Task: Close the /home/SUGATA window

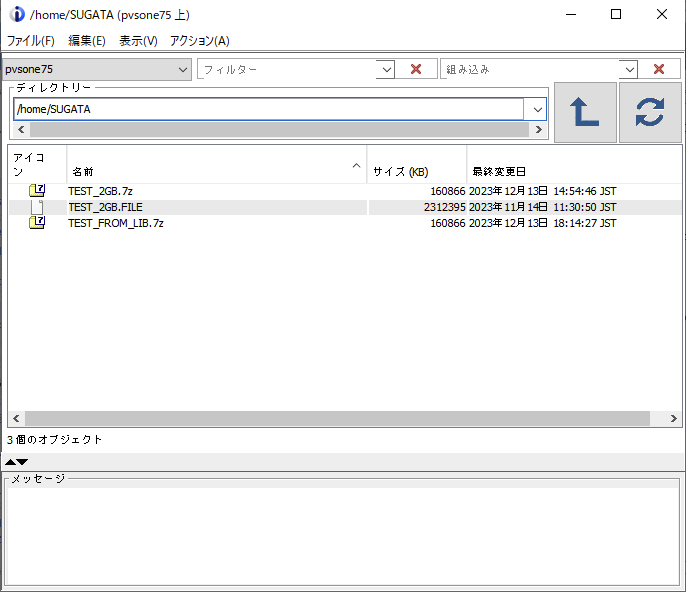Action: [x=662, y=14]
